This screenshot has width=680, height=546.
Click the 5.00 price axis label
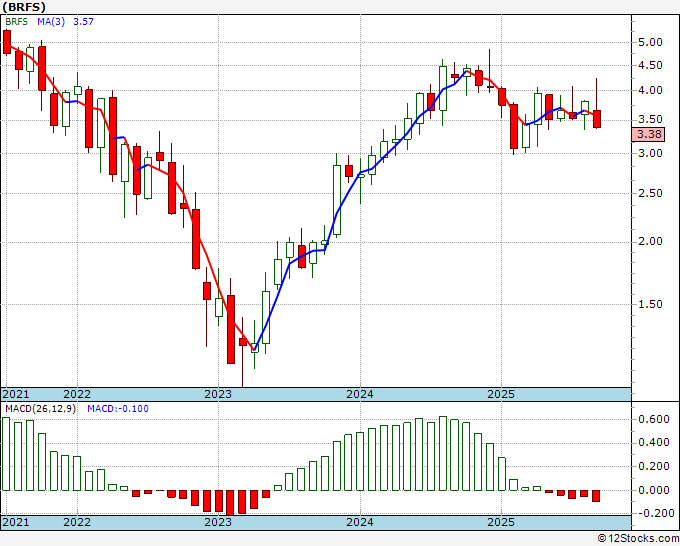tap(650, 43)
